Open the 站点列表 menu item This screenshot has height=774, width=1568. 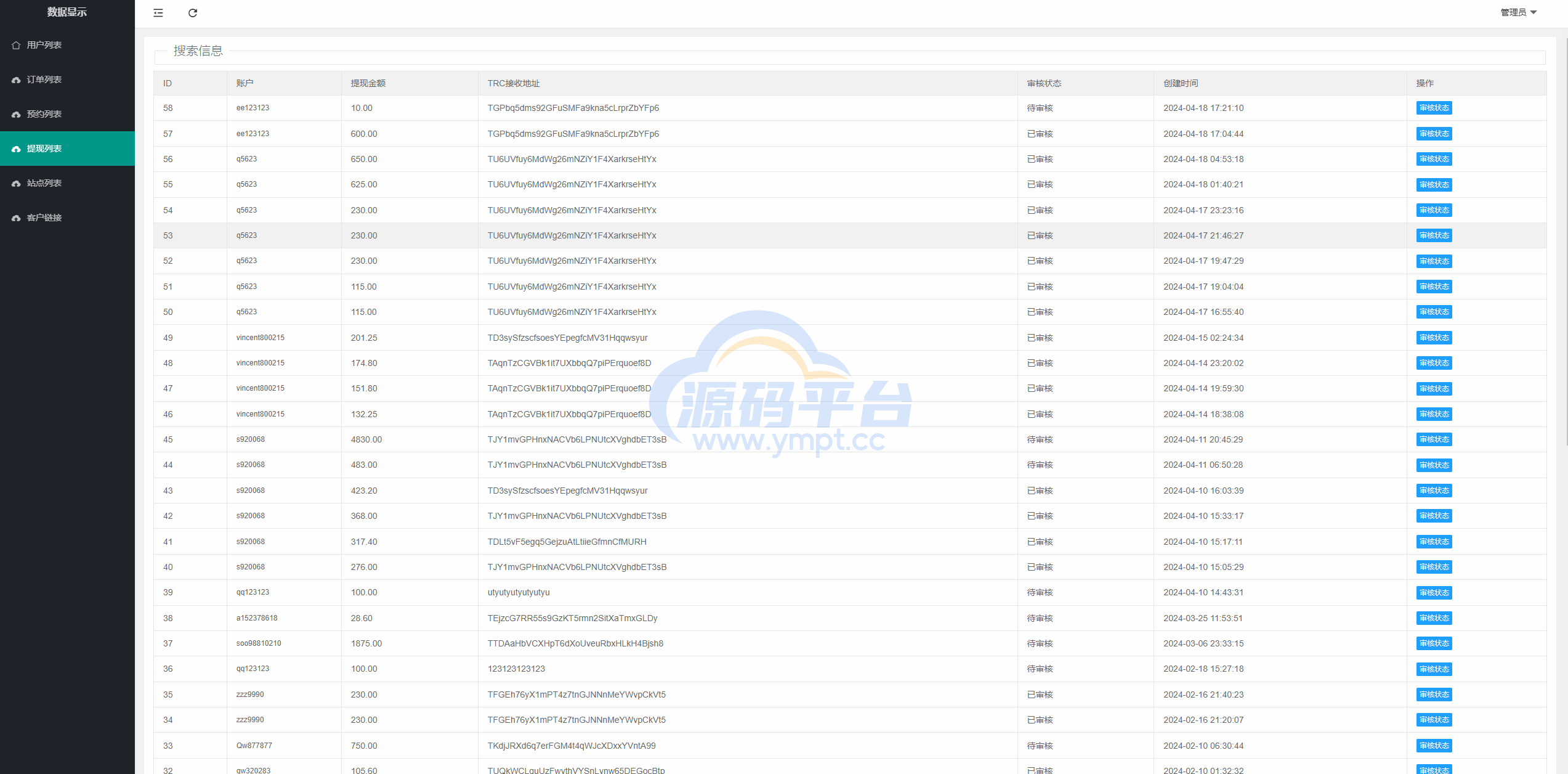point(67,183)
